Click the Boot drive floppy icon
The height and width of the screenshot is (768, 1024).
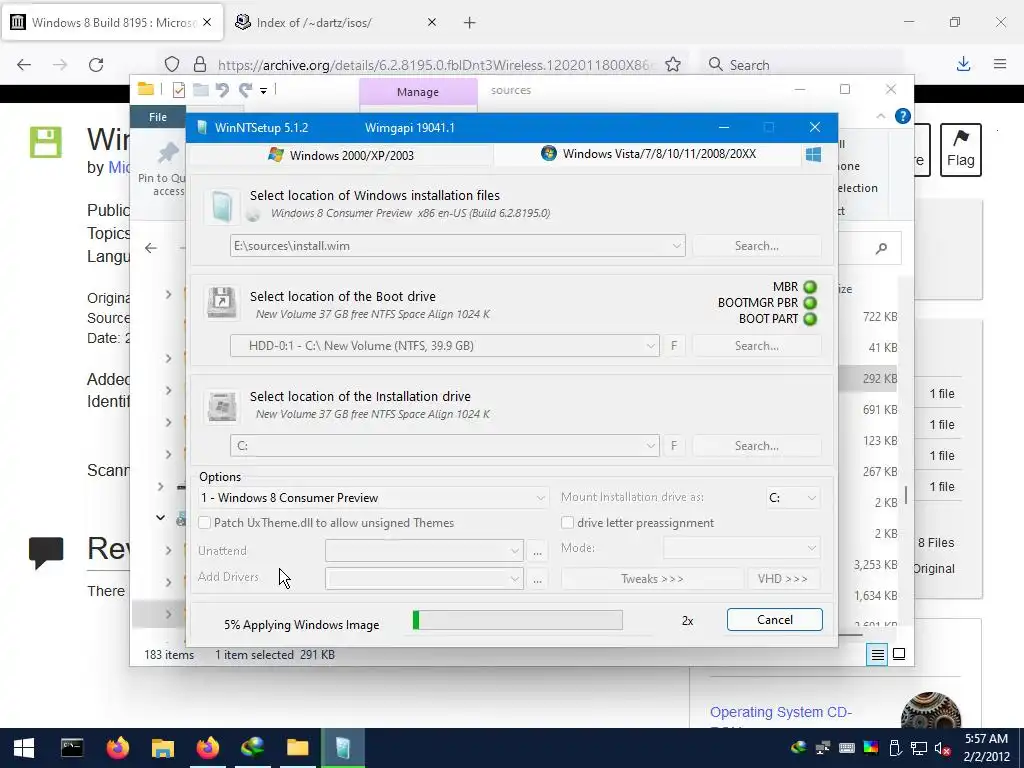(x=221, y=303)
